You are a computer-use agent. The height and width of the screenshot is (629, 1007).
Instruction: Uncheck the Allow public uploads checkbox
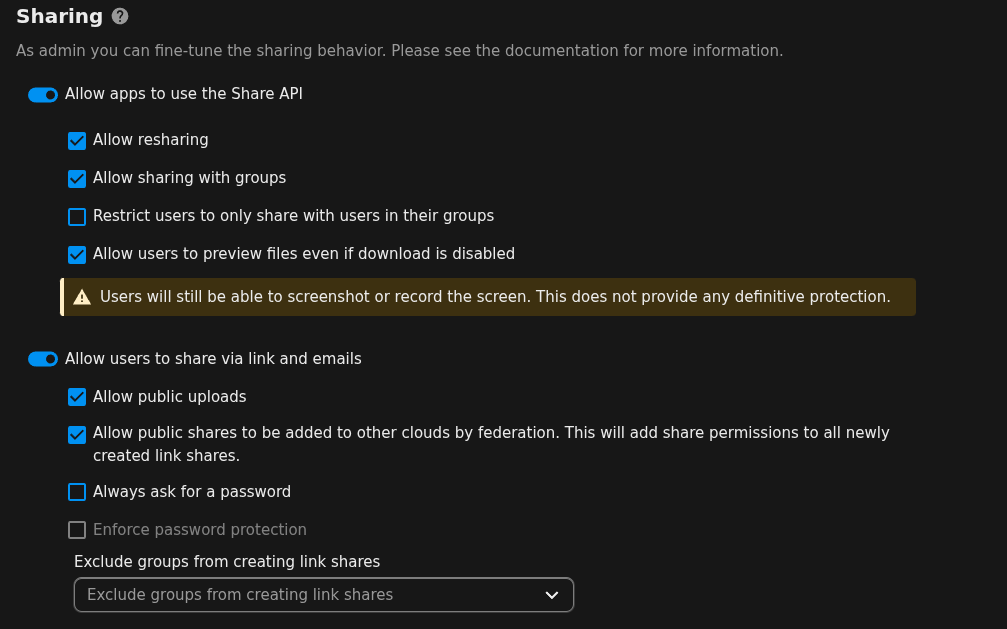pos(77,398)
